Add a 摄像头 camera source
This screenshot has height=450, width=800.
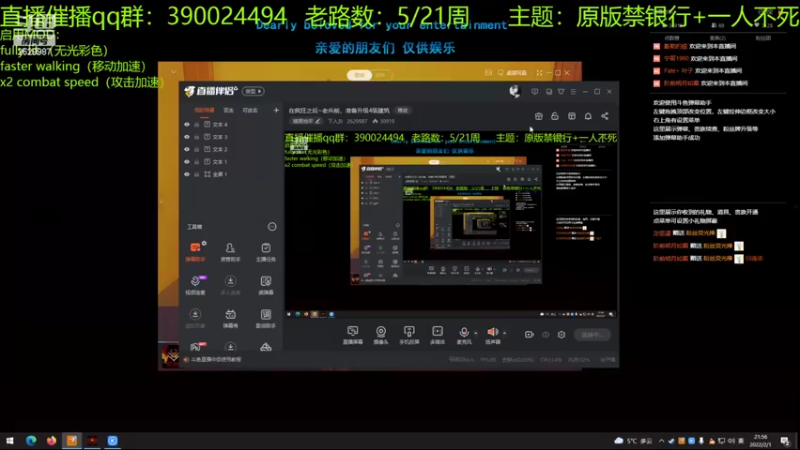[381, 335]
